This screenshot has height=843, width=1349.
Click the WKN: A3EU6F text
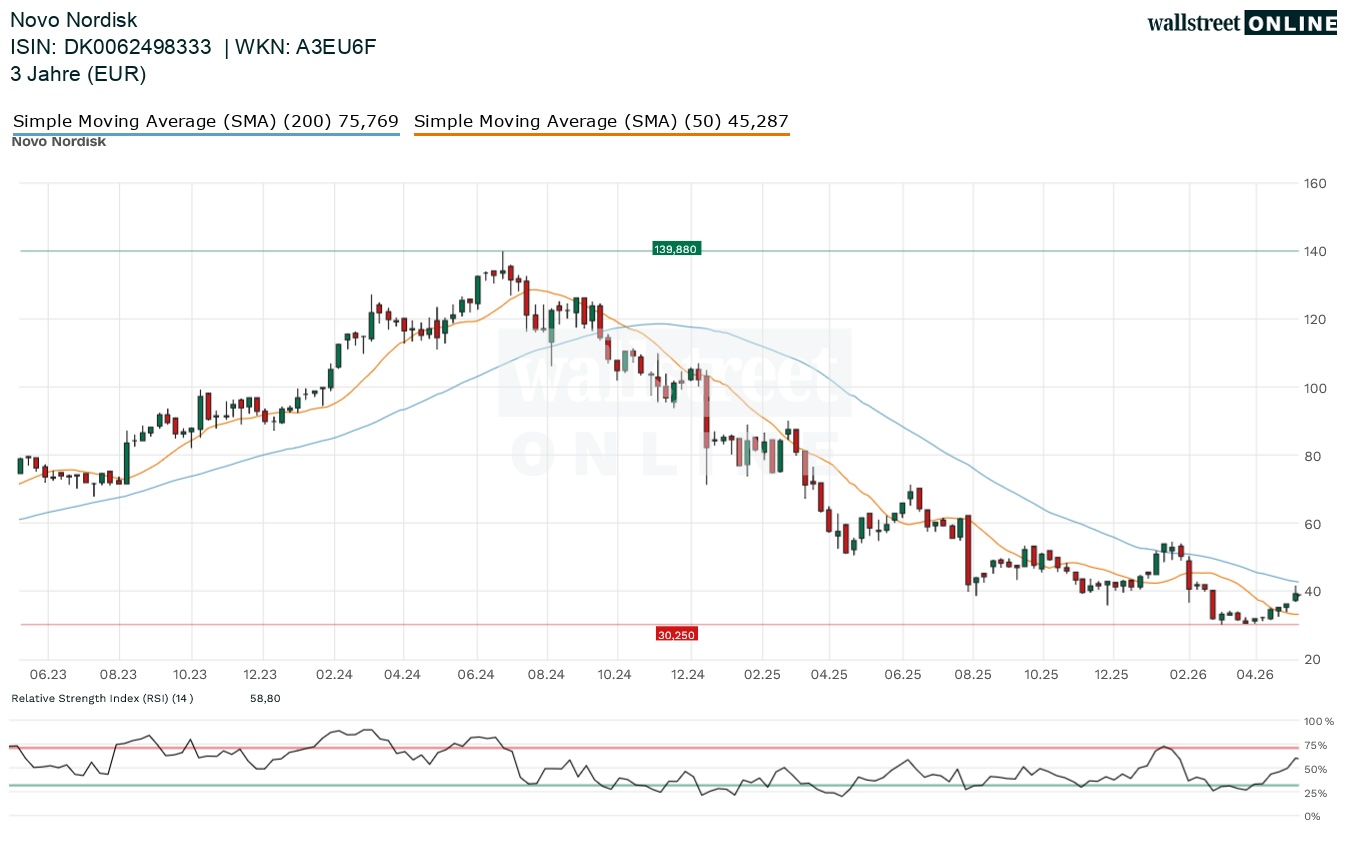coord(305,47)
